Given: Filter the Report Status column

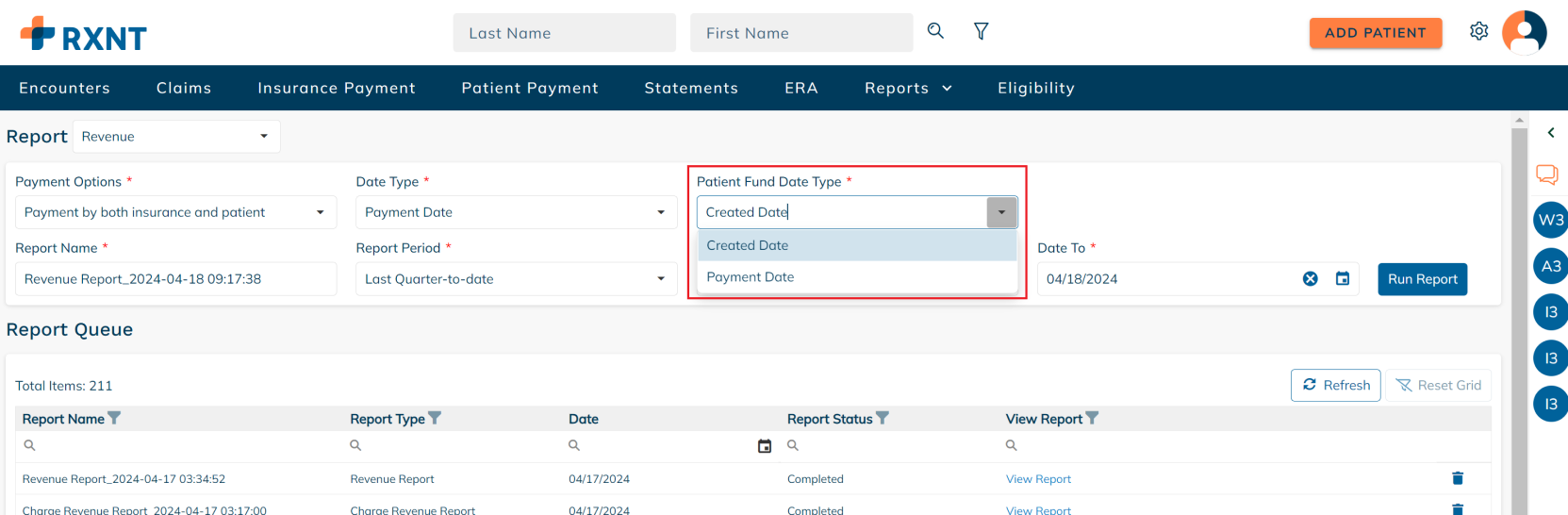Looking at the screenshot, I should (883, 418).
